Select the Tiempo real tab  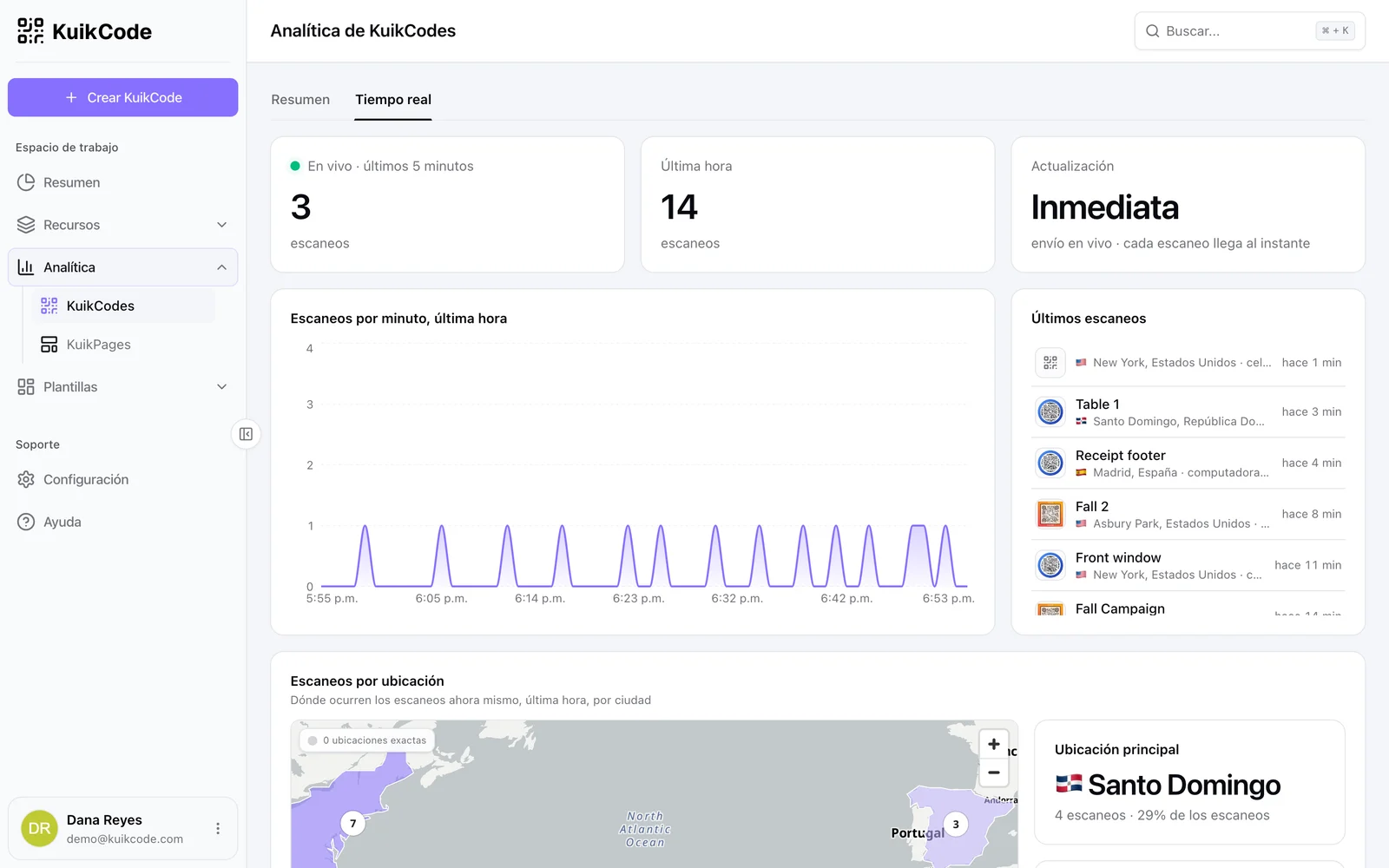click(393, 100)
